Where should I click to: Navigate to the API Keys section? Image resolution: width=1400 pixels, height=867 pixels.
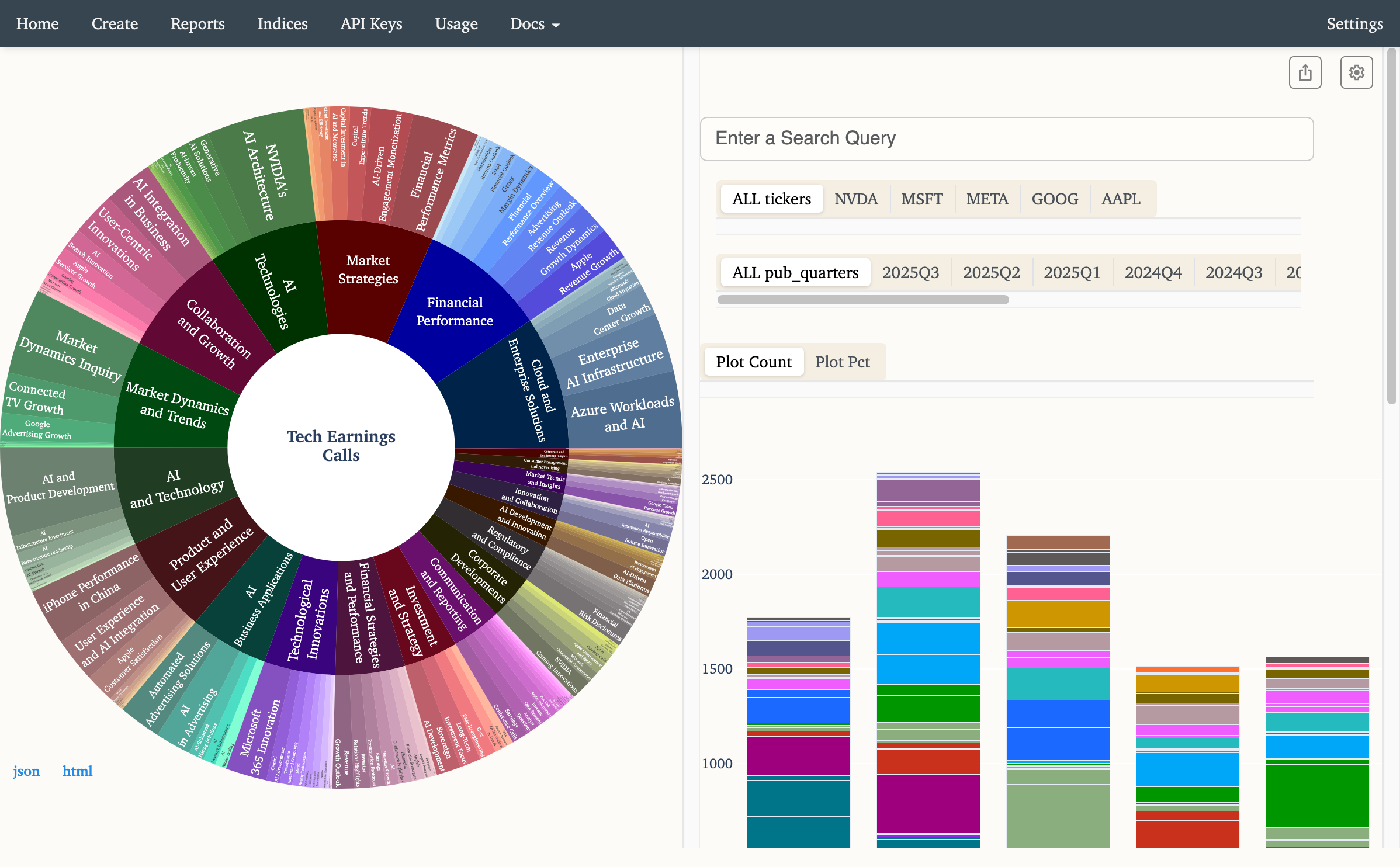coord(371,24)
